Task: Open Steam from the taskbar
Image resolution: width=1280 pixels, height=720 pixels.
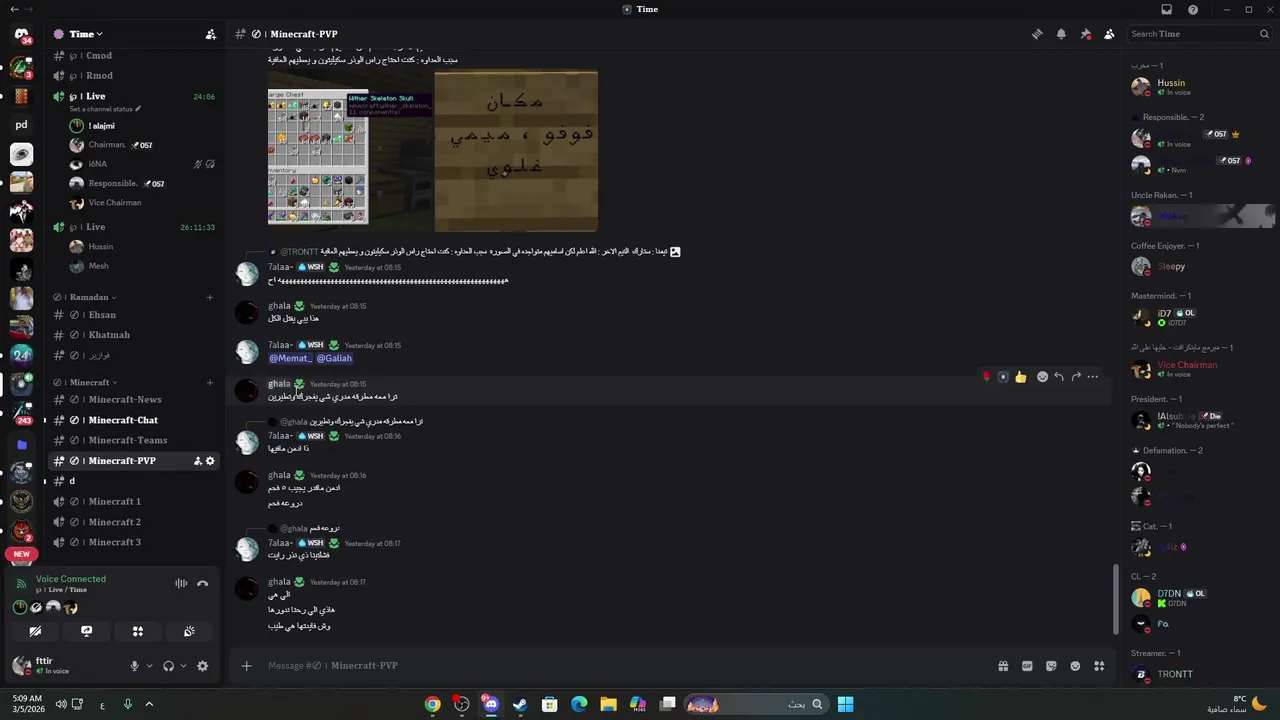Action: [520, 704]
